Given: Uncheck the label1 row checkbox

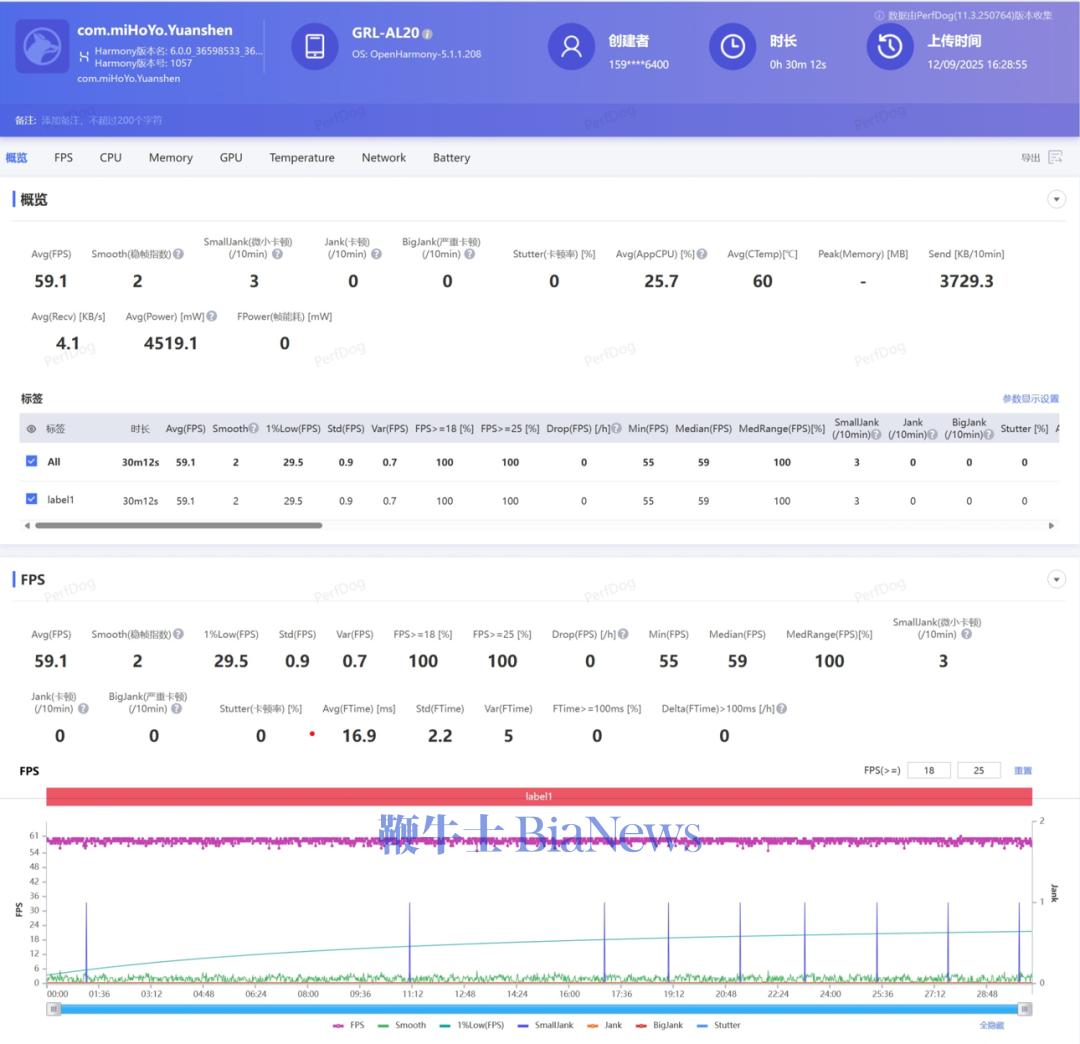Looking at the screenshot, I should pyautogui.click(x=32, y=499).
